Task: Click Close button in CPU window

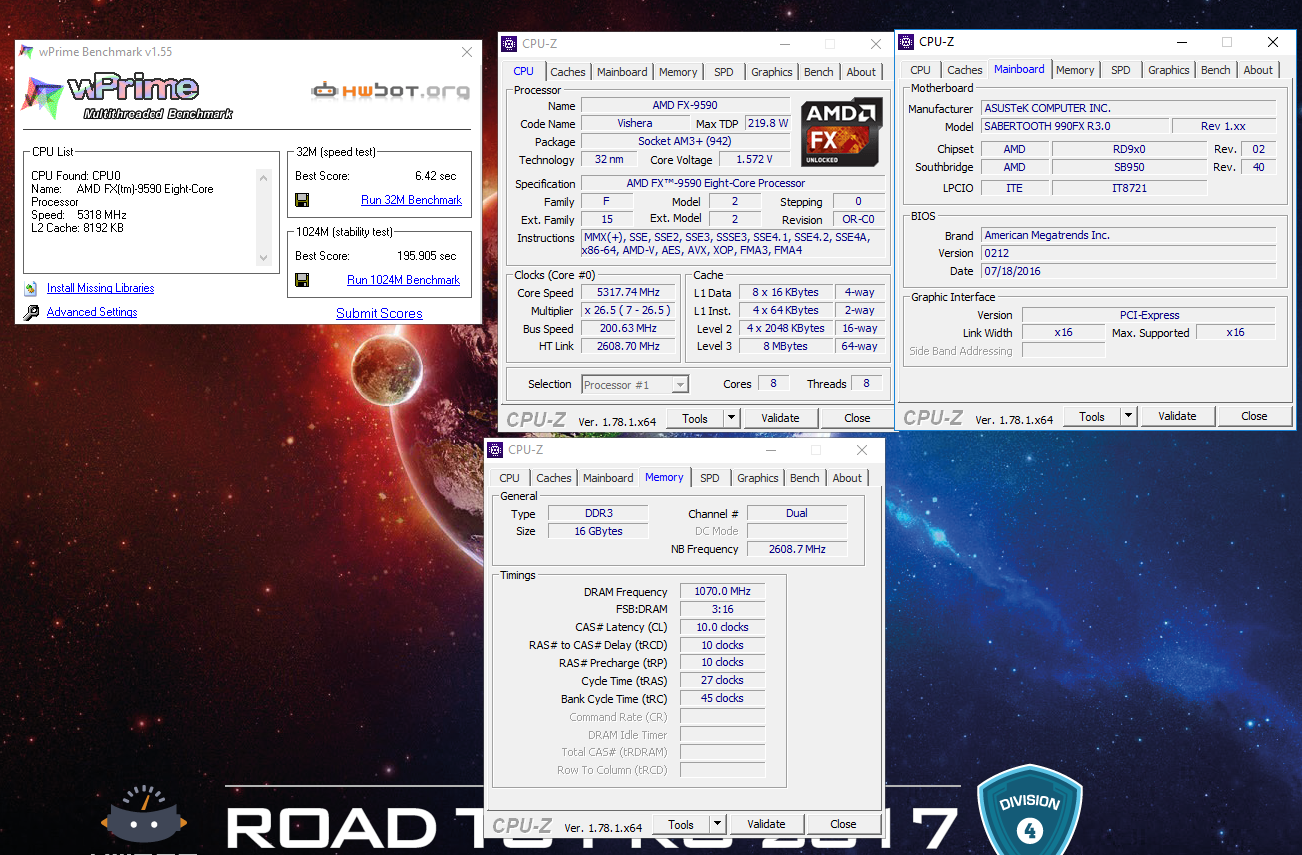Action: [x=857, y=418]
